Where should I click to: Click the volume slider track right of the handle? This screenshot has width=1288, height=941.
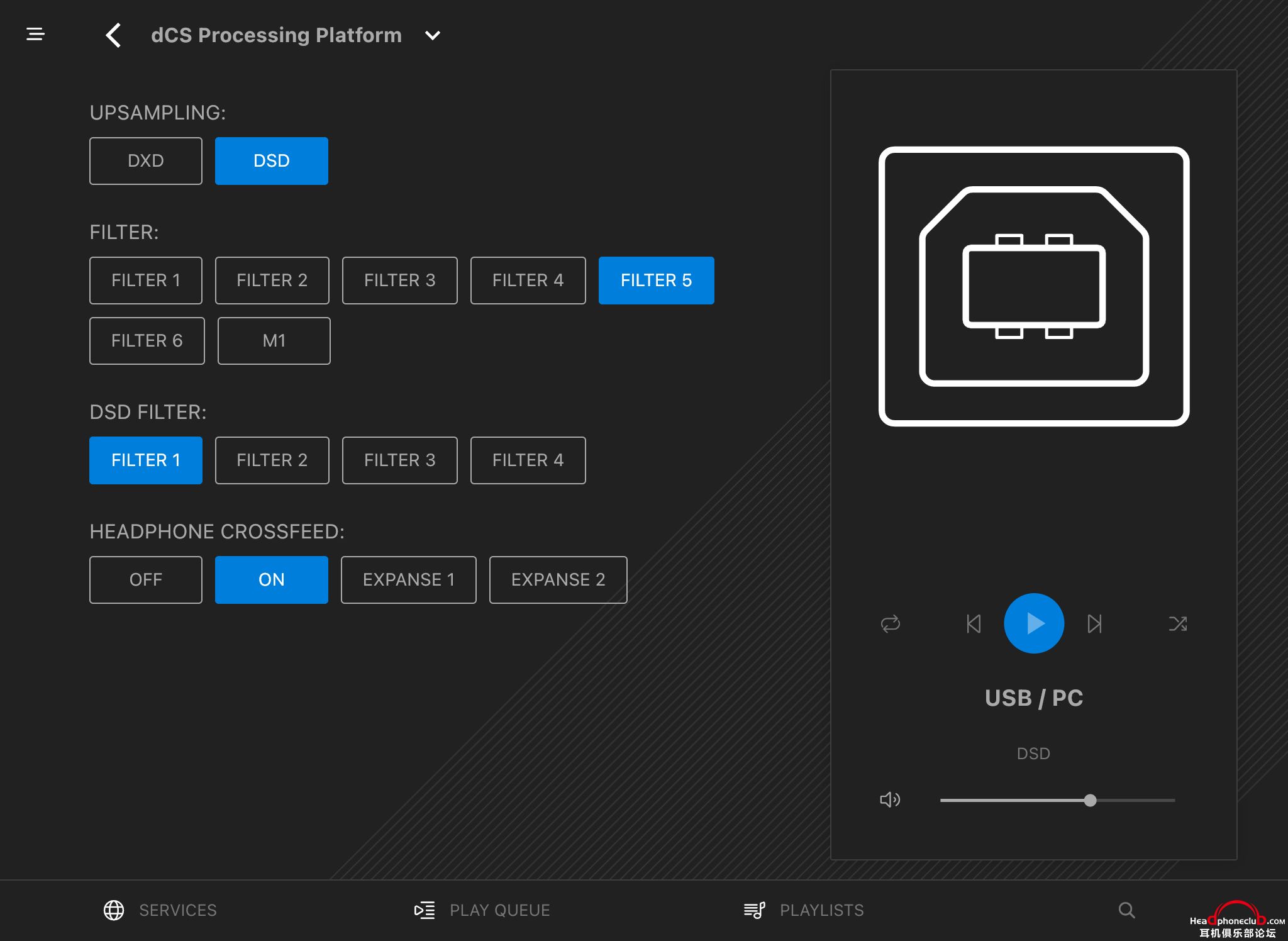[x=1136, y=800]
